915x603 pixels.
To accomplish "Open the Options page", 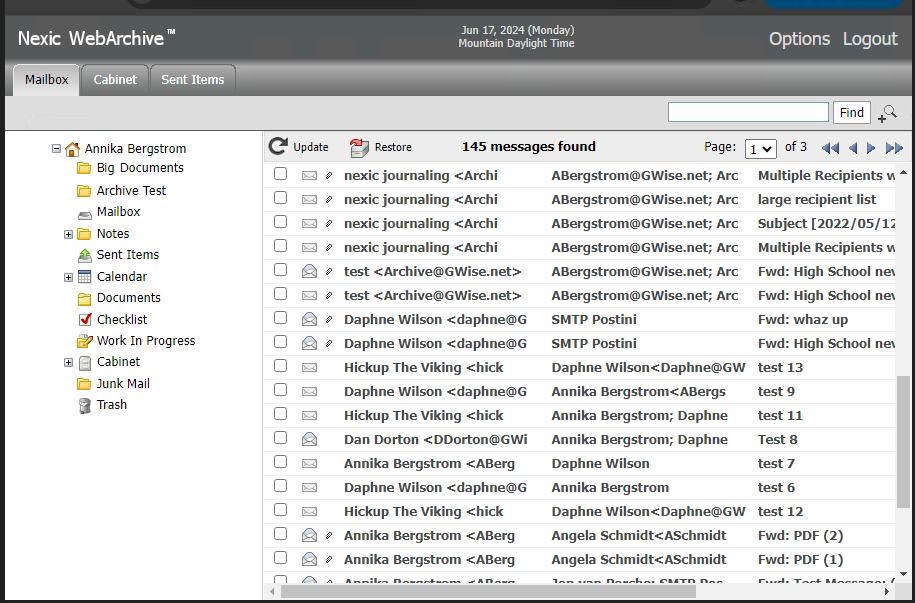I will click(x=799, y=39).
